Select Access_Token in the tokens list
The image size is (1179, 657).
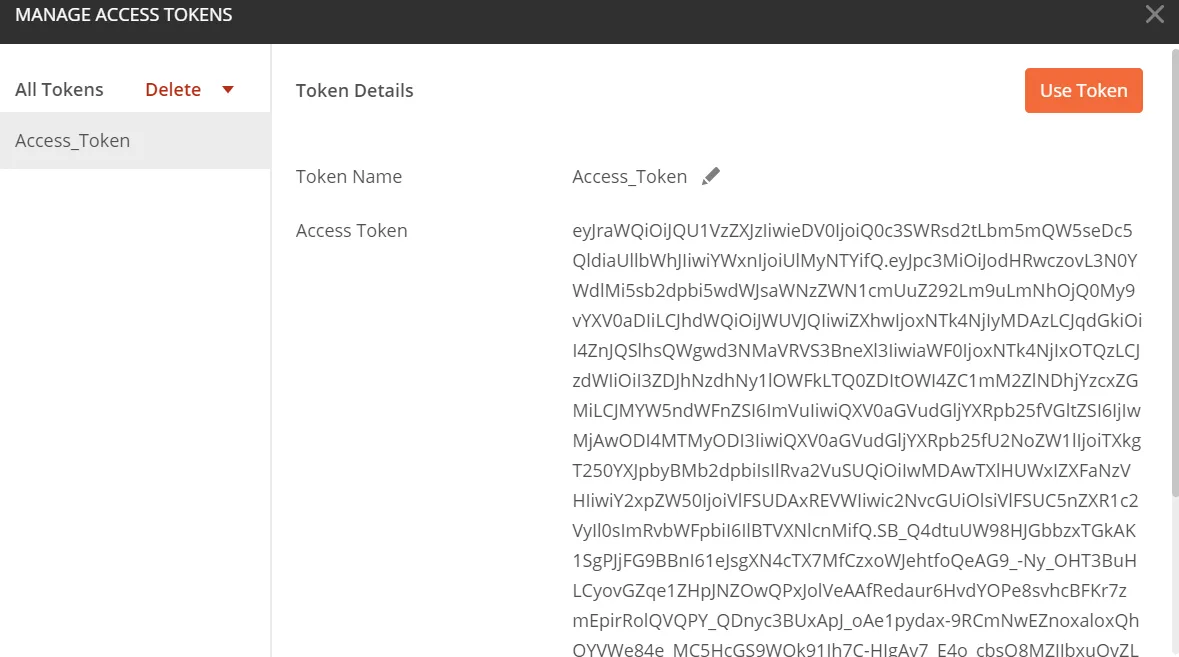coord(135,141)
